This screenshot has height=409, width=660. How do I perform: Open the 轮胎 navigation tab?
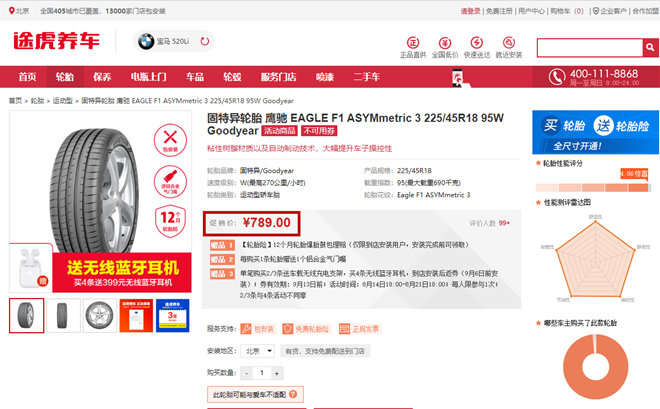pos(65,77)
